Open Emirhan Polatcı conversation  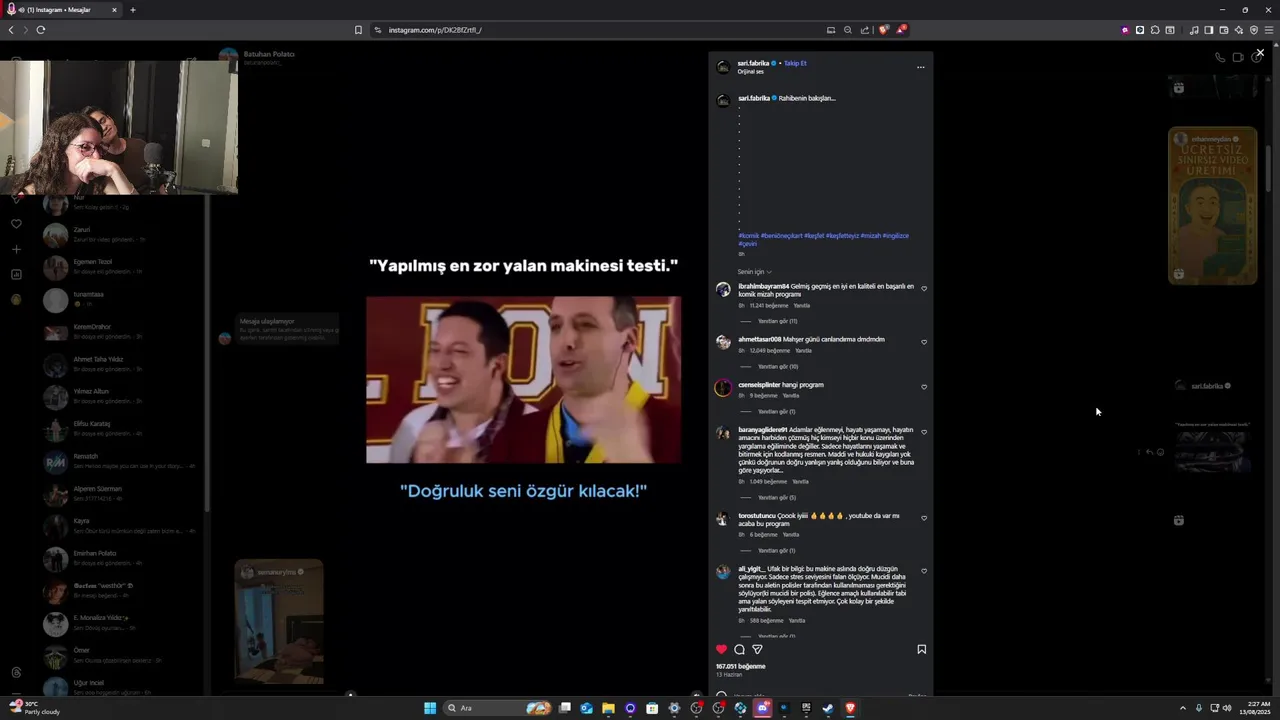pos(122,558)
